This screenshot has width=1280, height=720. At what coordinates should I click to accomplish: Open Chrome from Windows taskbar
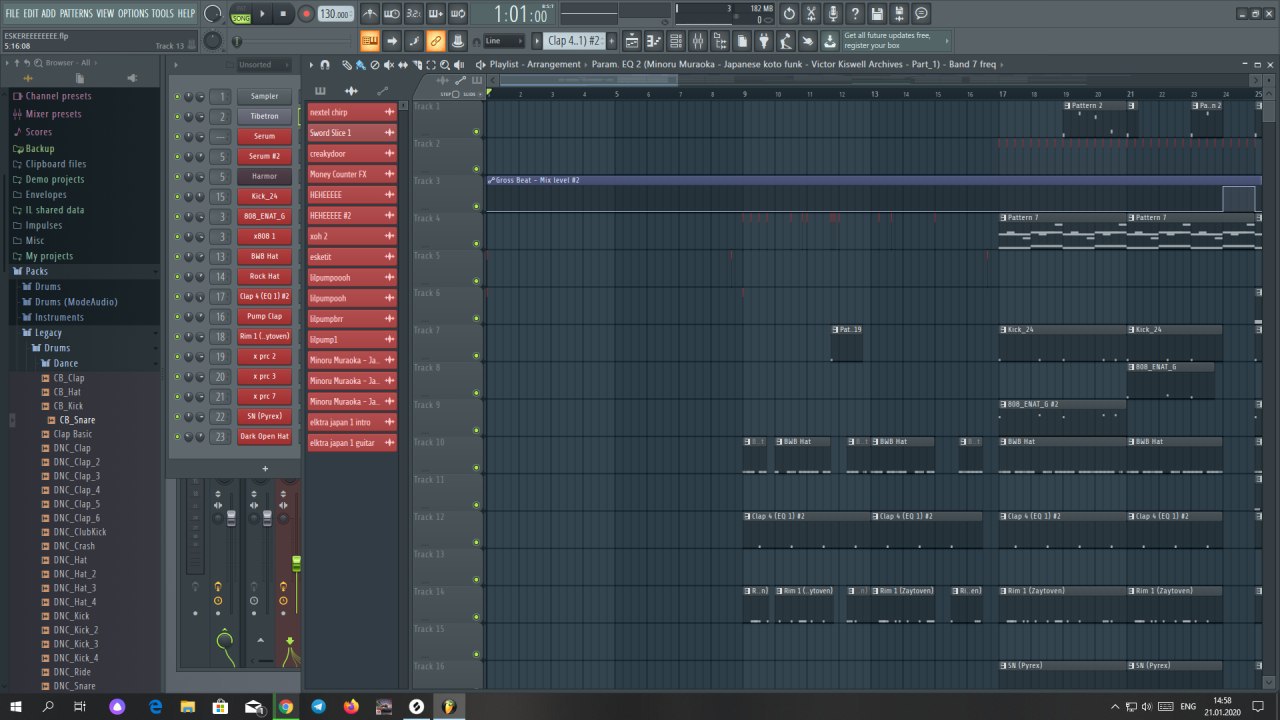[286, 707]
